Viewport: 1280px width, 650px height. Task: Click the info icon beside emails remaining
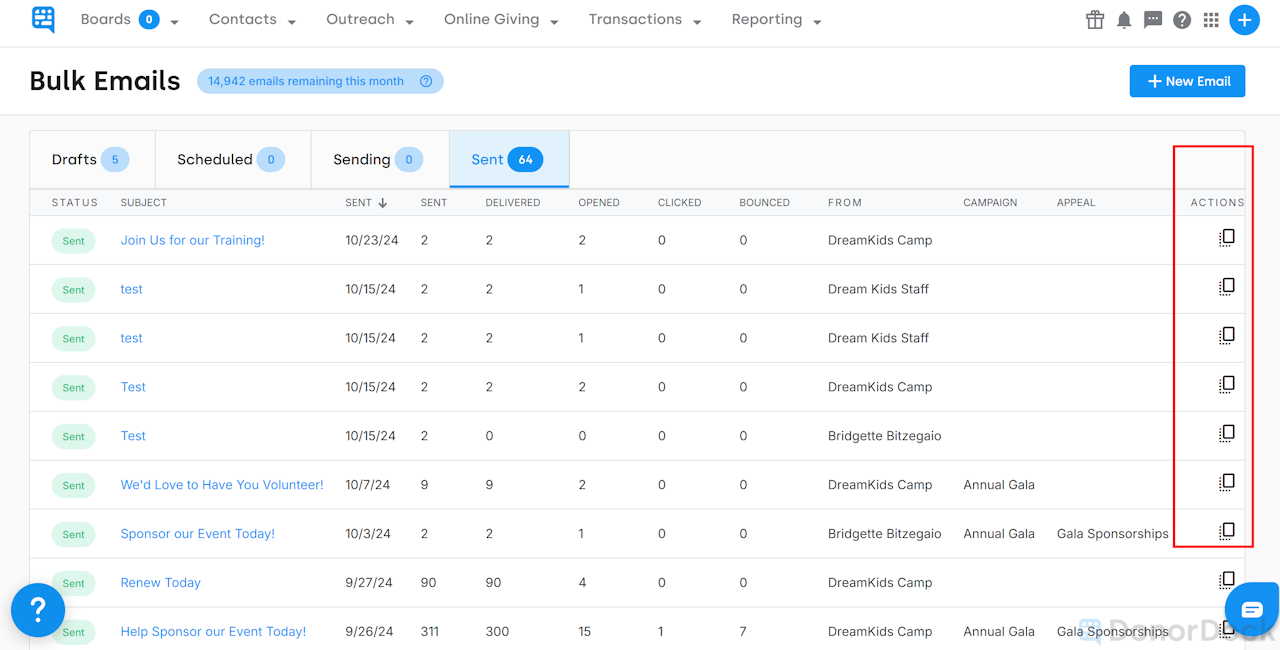coord(426,82)
